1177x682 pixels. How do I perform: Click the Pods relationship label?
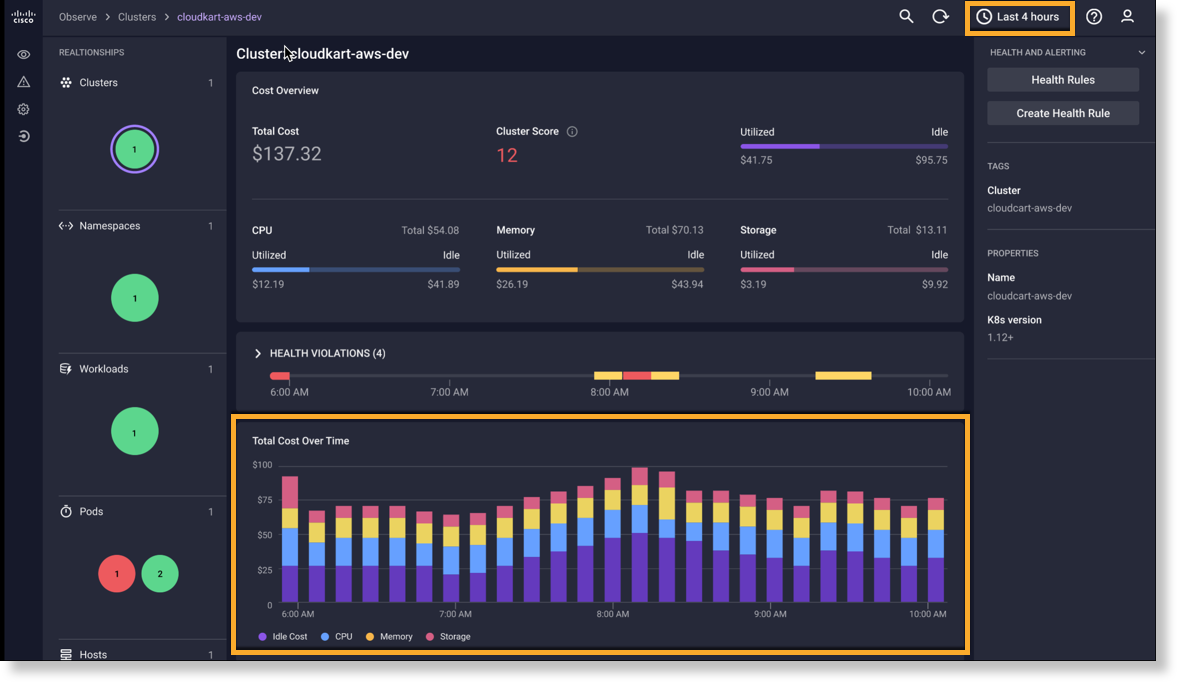92,512
